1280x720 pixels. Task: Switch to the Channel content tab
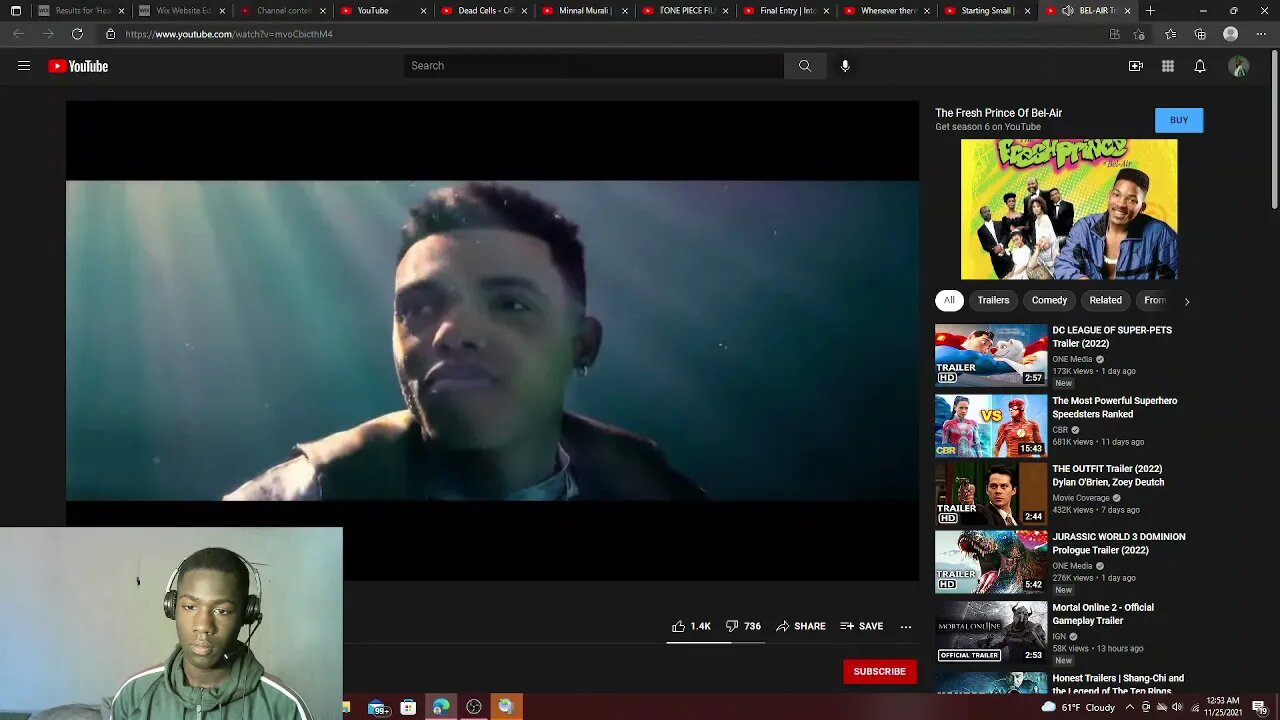pyautogui.click(x=282, y=11)
